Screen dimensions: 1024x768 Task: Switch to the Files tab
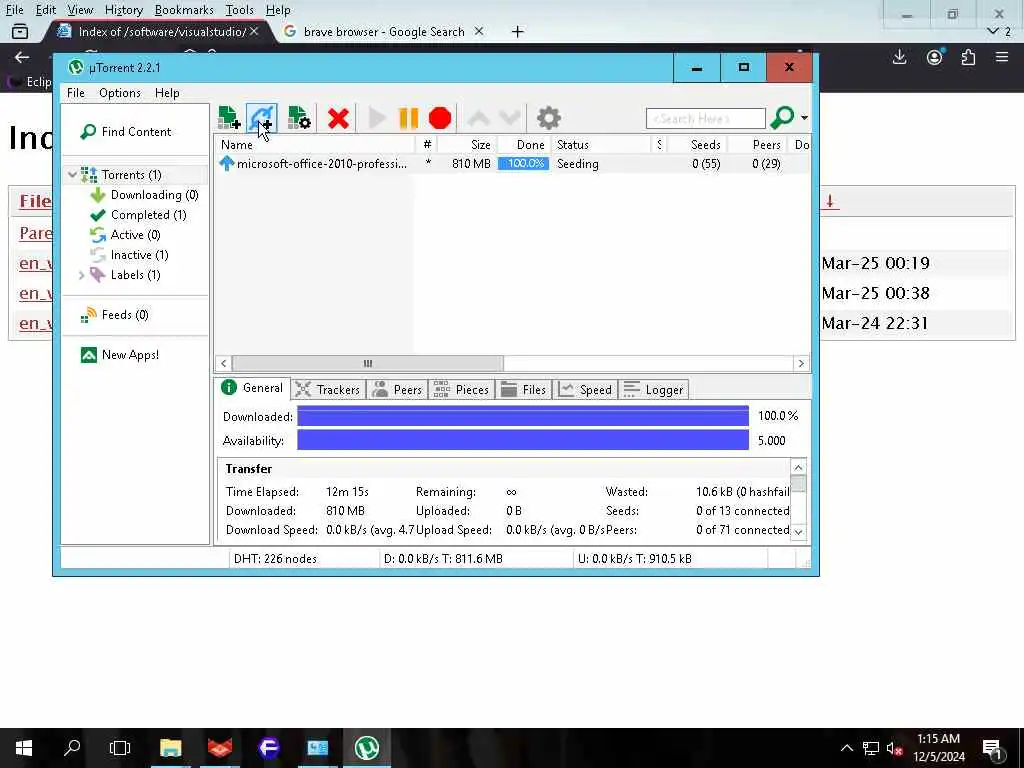(x=524, y=390)
